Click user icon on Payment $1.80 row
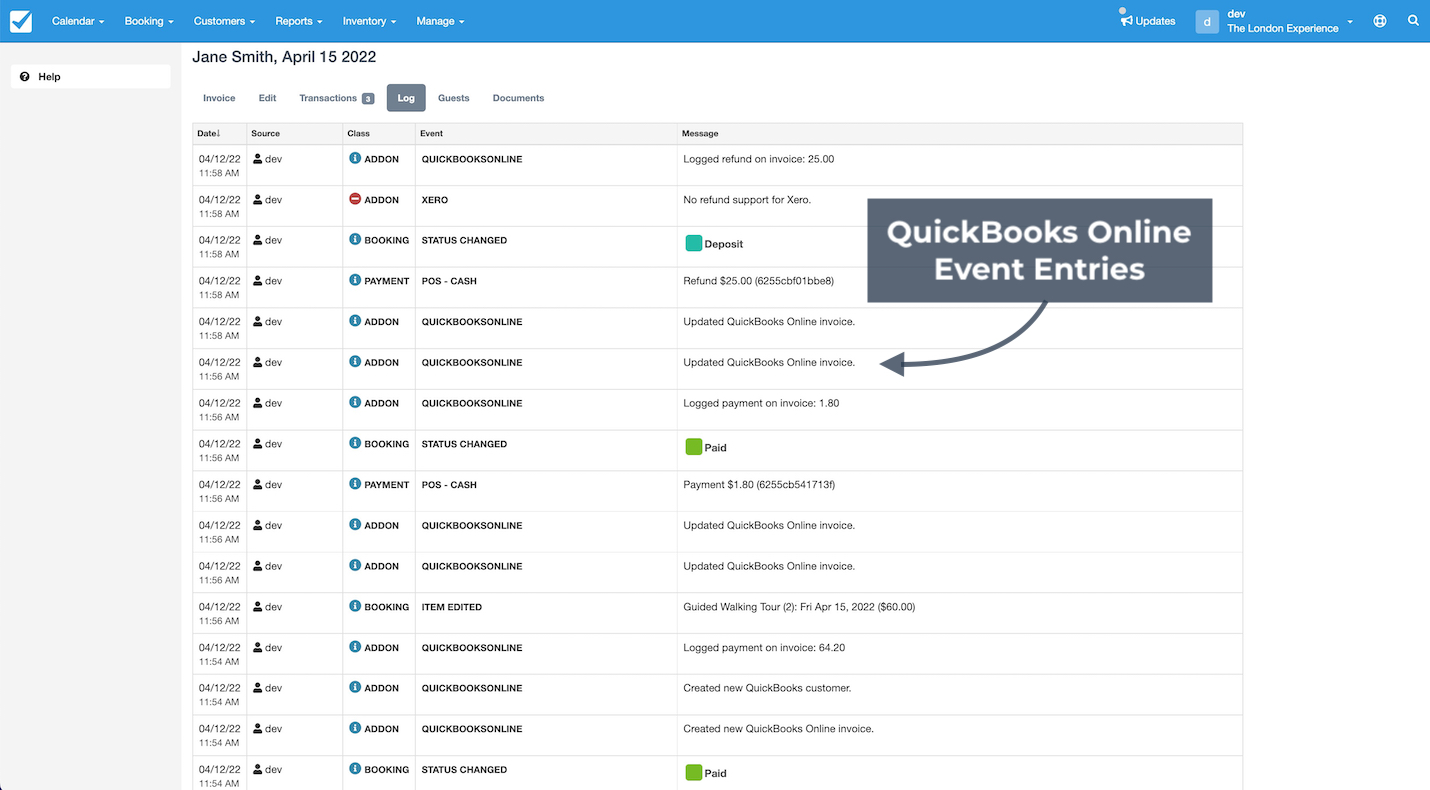Image resolution: width=1430 pixels, height=790 pixels. 258,485
